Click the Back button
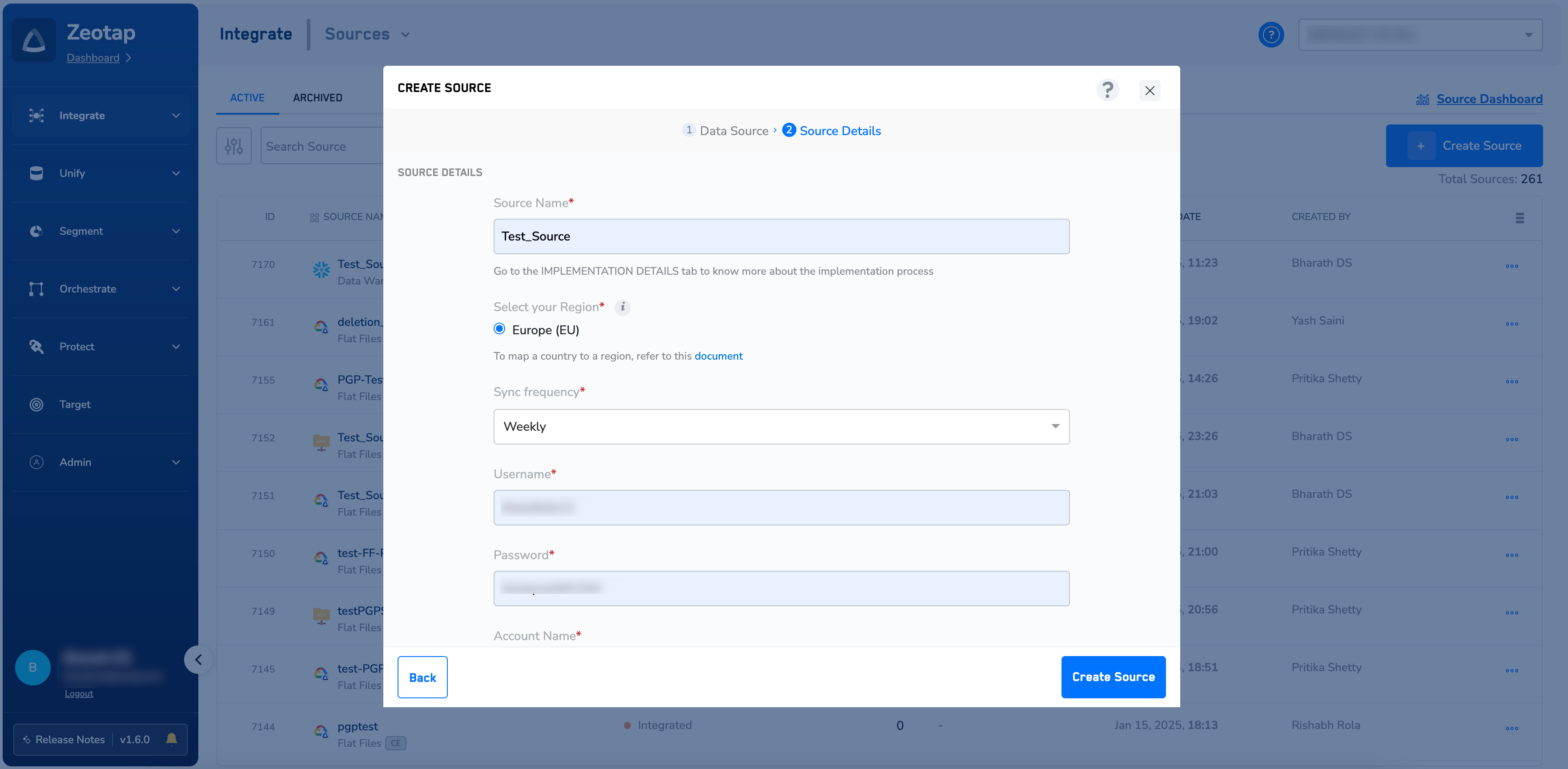This screenshot has width=1568, height=769. pos(422,677)
